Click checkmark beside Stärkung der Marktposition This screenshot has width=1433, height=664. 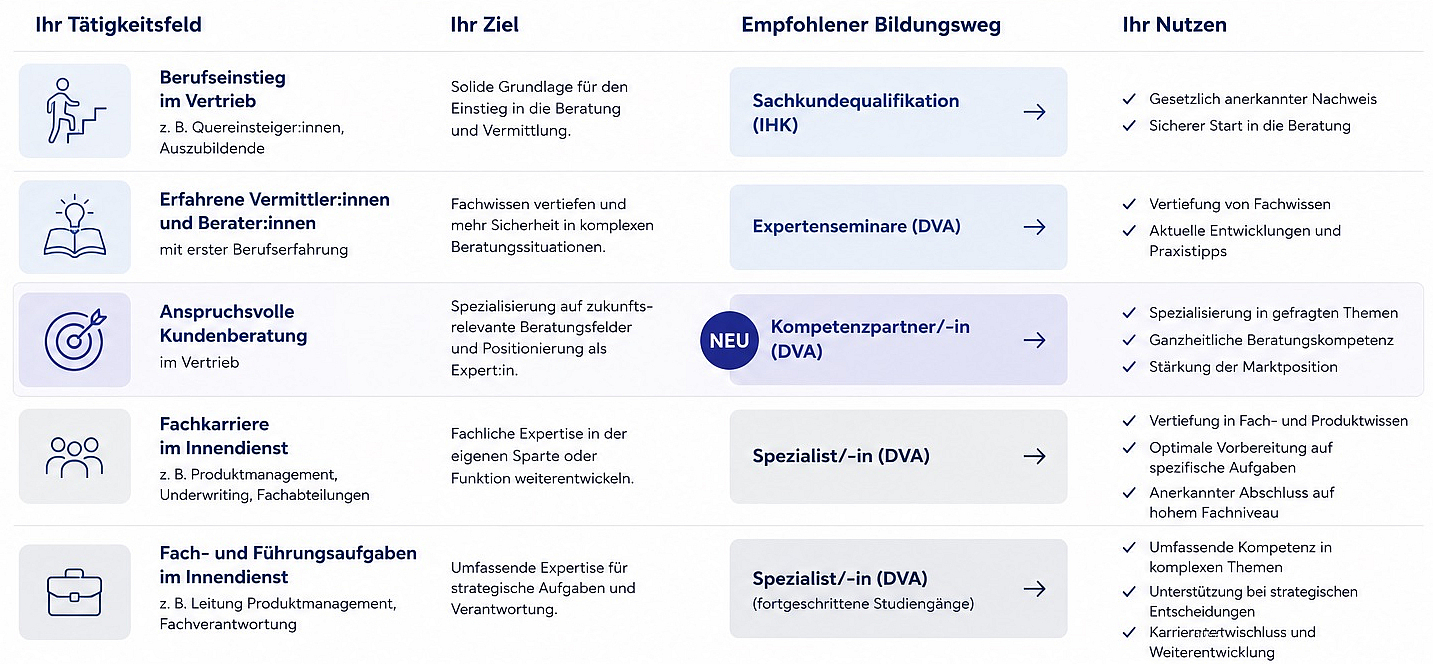(1129, 367)
